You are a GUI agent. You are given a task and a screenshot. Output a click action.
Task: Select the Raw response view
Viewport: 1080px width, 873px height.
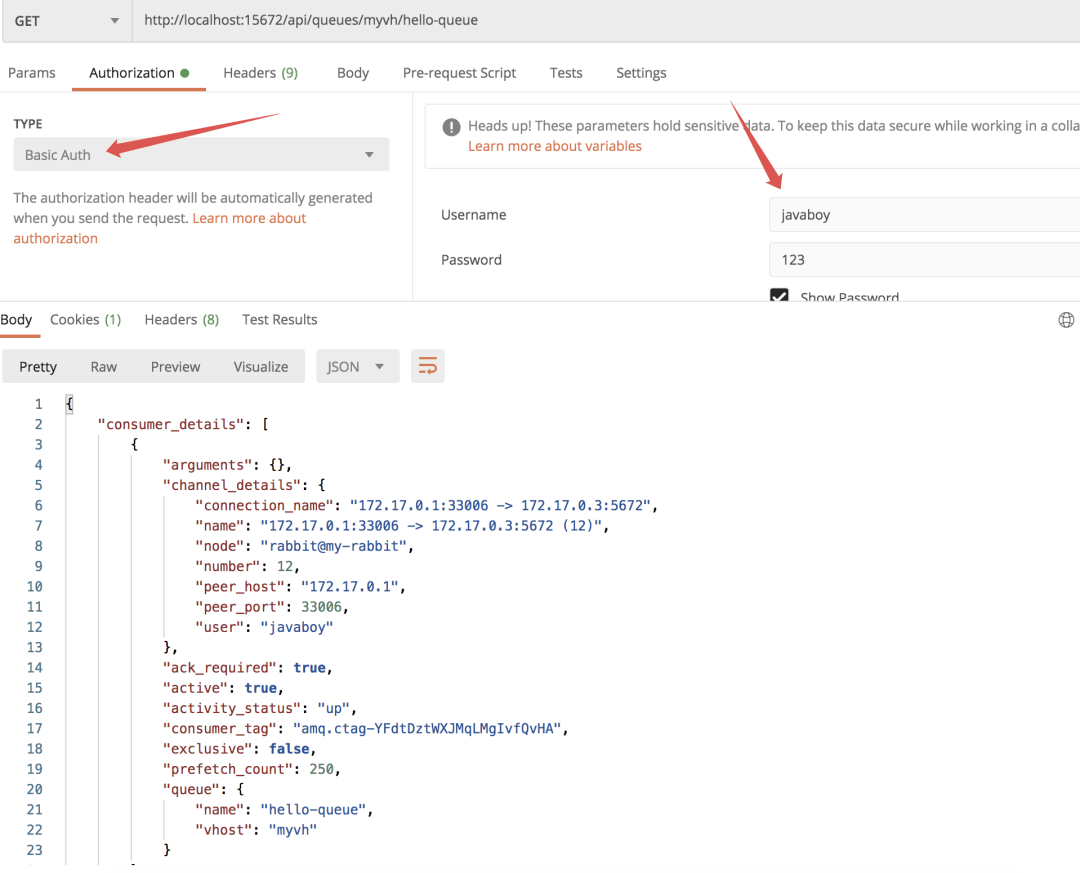[x=104, y=367]
